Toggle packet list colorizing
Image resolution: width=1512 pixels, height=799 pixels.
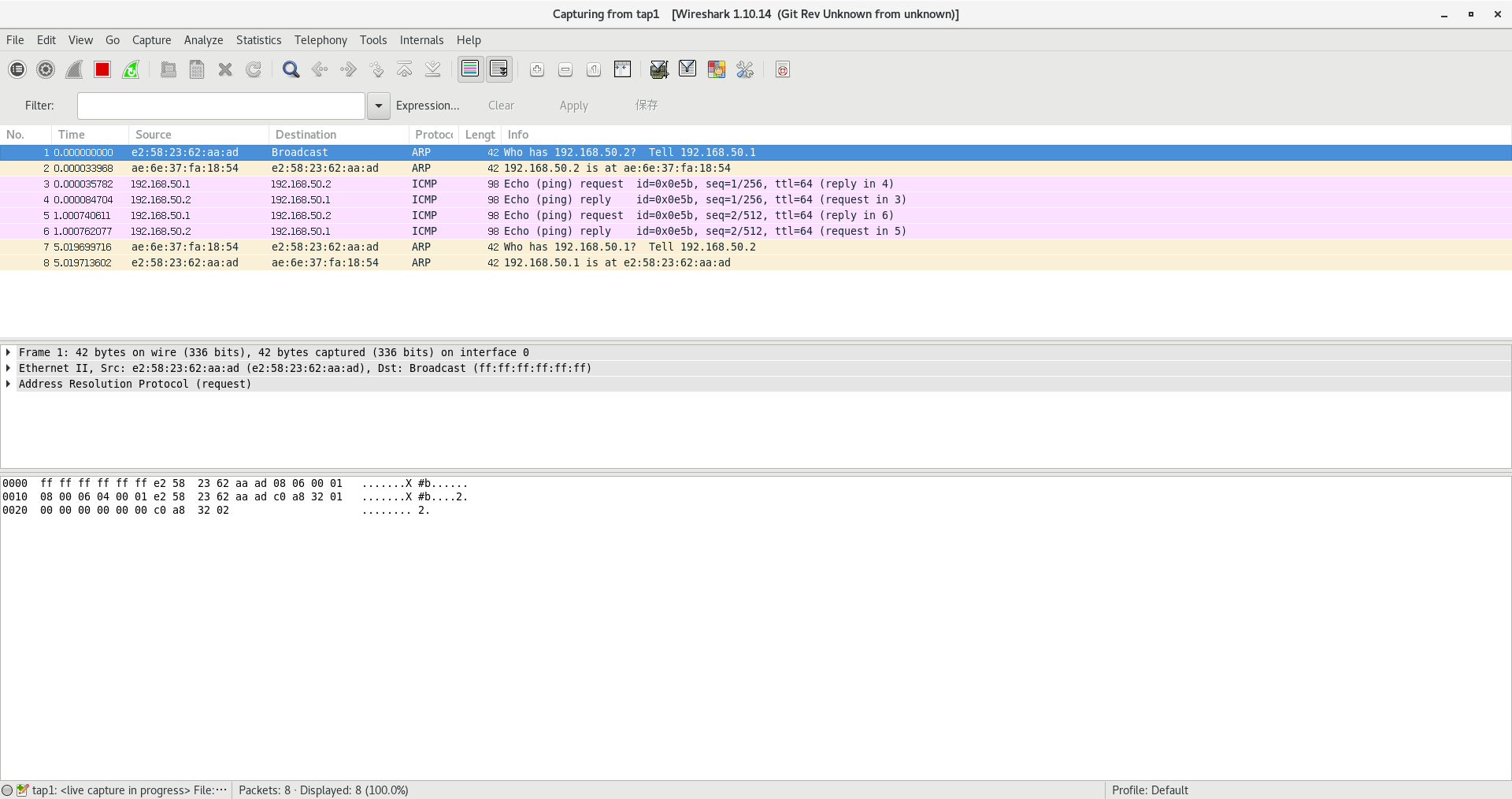470,69
